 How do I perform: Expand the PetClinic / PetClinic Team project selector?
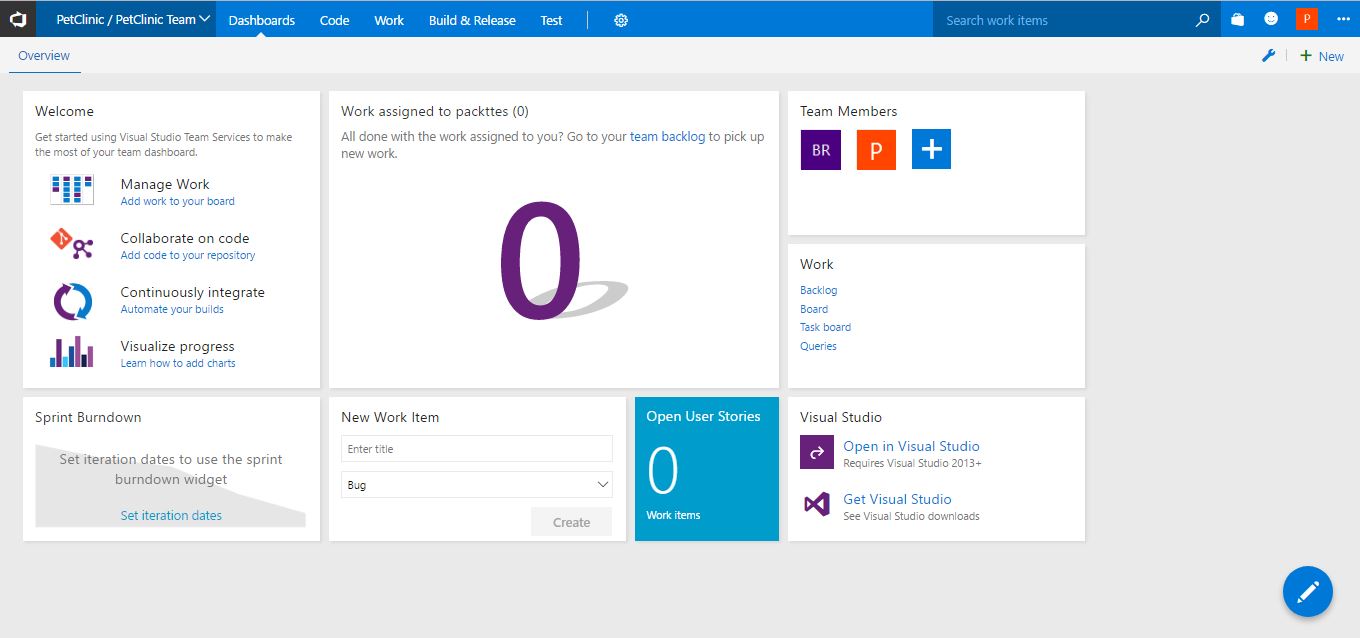(x=133, y=19)
